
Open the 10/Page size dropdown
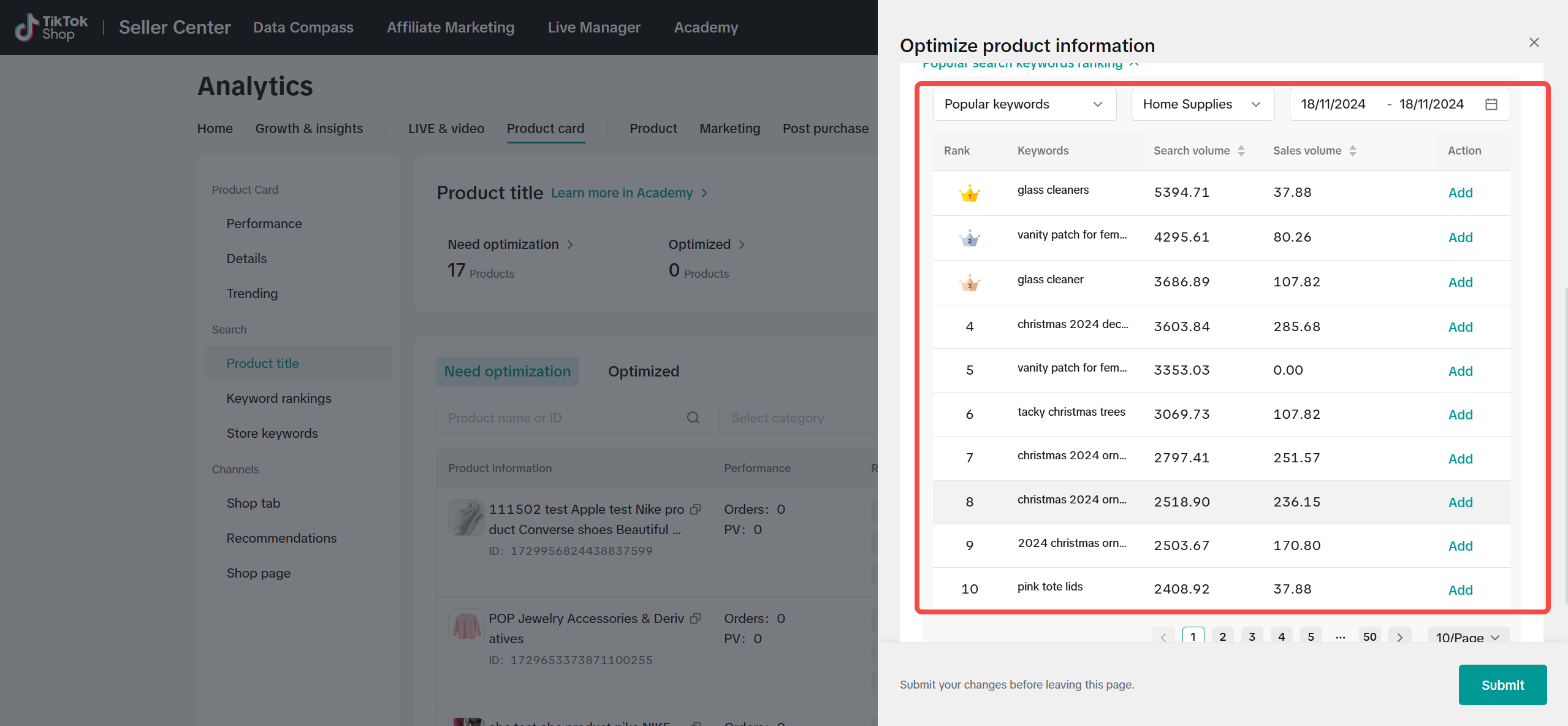1467,637
